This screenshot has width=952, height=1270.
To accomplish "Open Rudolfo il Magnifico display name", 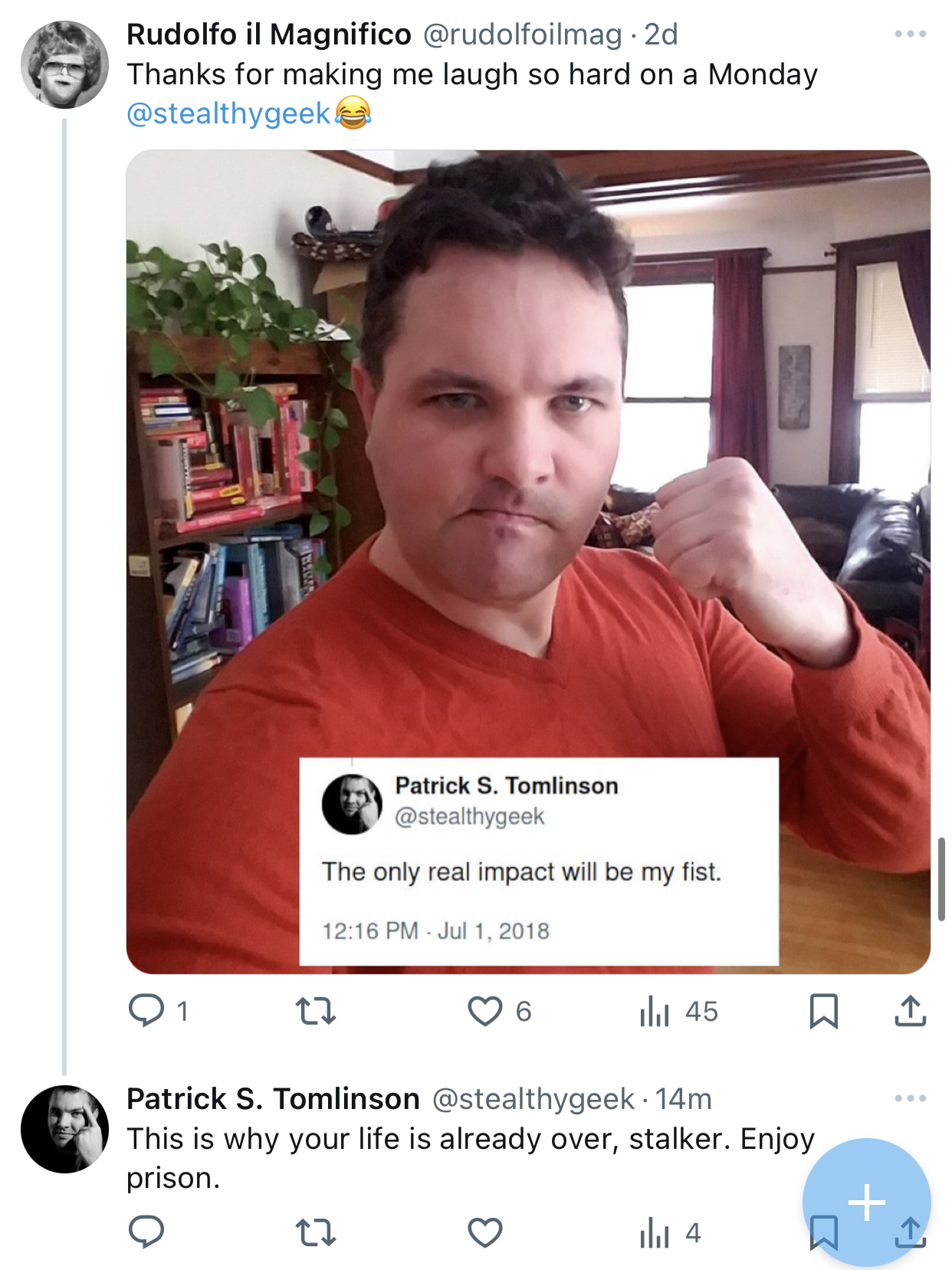I will tap(269, 34).
